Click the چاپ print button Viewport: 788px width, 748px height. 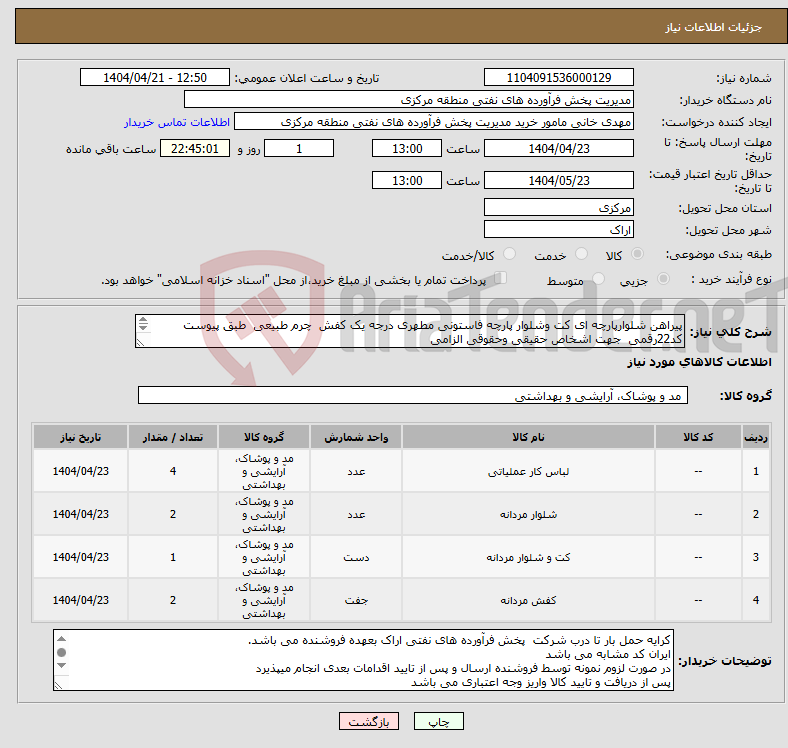[x=439, y=721]
